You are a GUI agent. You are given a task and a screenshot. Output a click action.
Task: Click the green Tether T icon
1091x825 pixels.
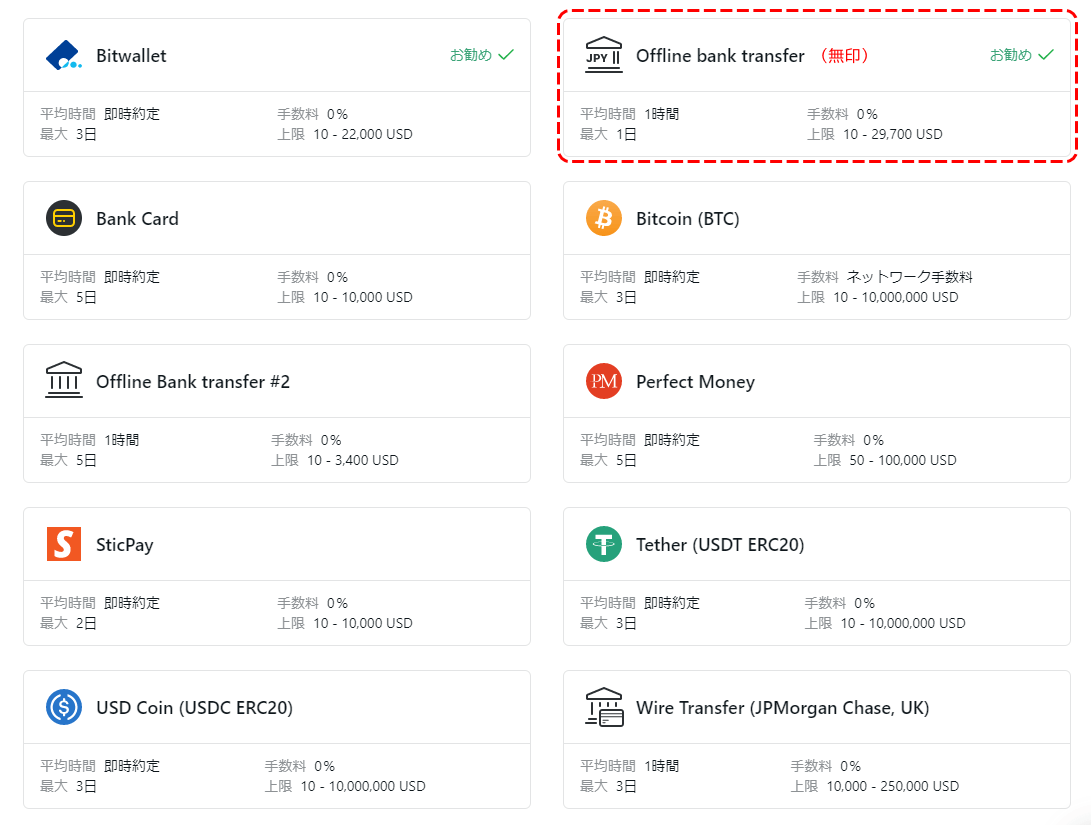pos(603,544)
